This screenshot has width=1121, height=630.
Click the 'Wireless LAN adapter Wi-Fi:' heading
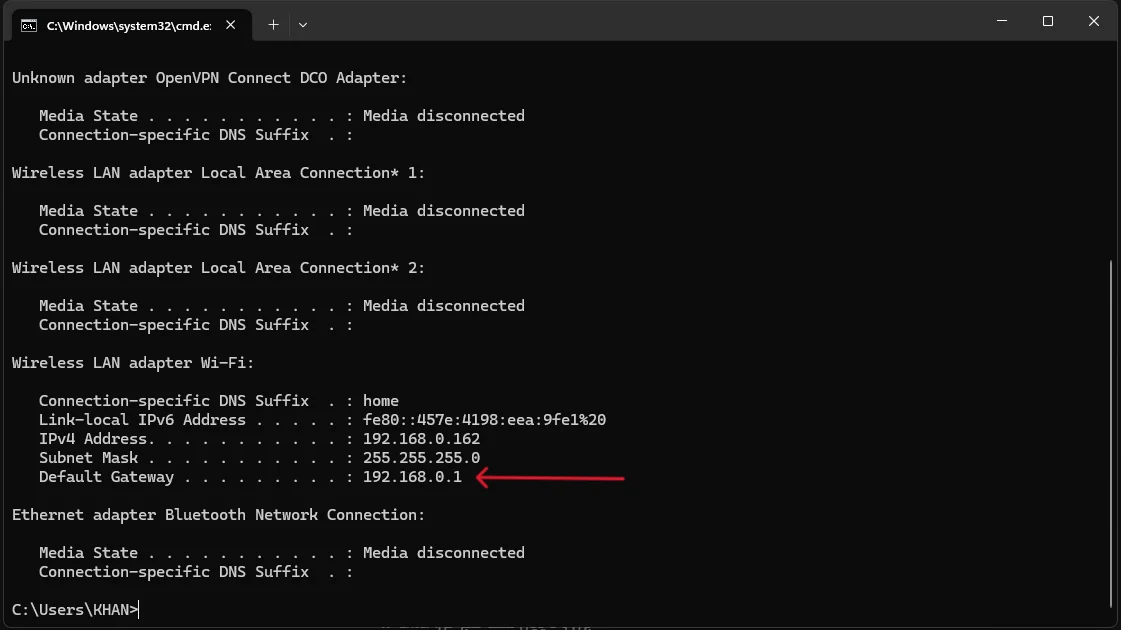tap(133, 363)
